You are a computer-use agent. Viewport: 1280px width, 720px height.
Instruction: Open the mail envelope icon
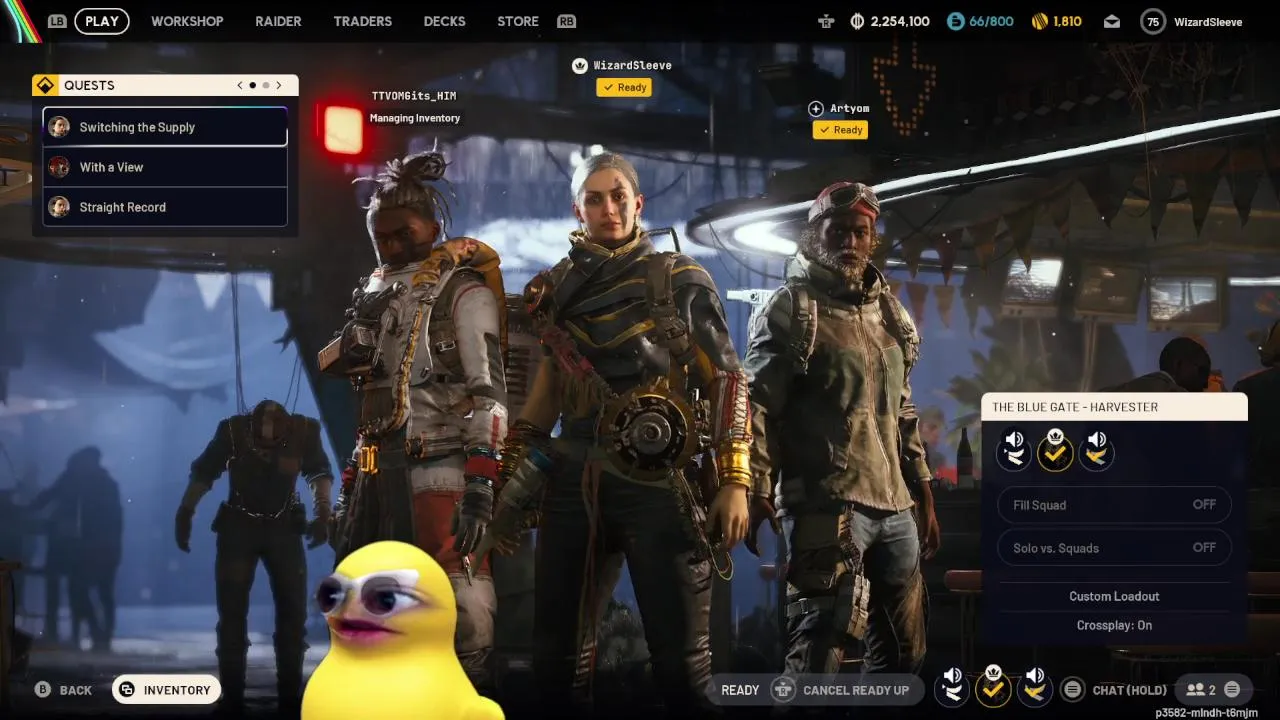(1112, 21)
